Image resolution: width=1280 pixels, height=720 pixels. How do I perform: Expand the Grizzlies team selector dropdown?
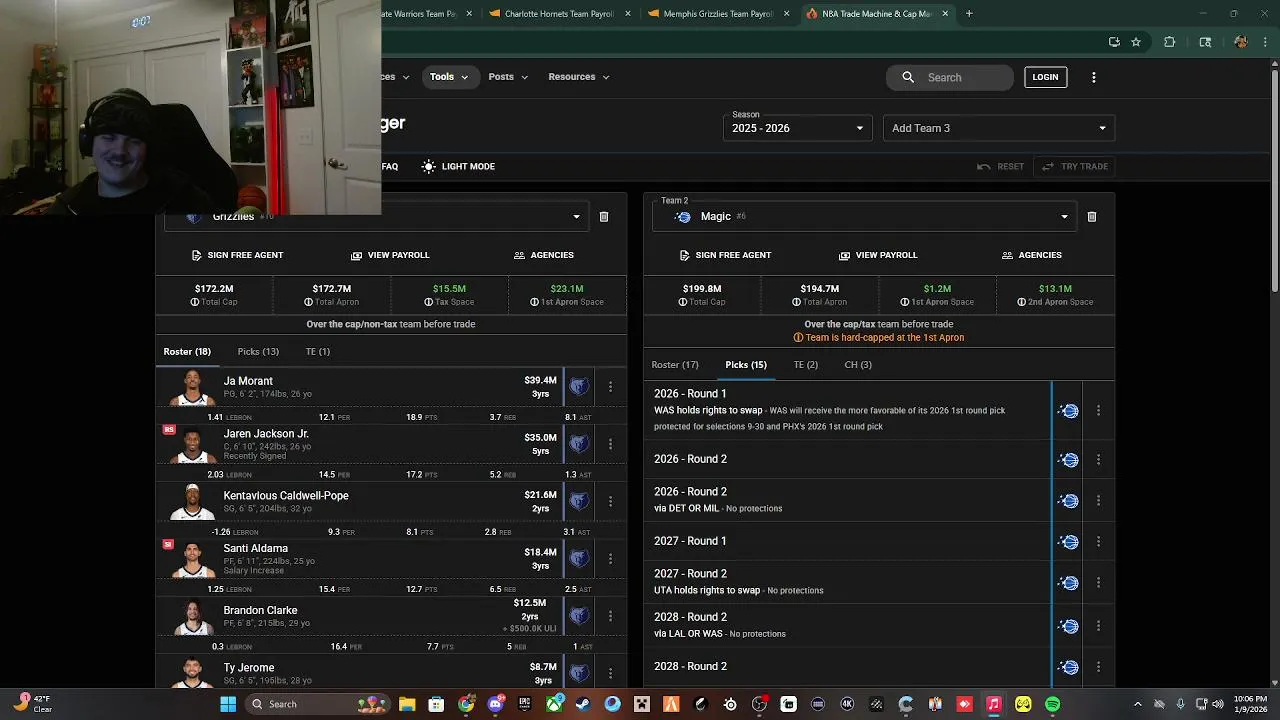coord(576,217)
